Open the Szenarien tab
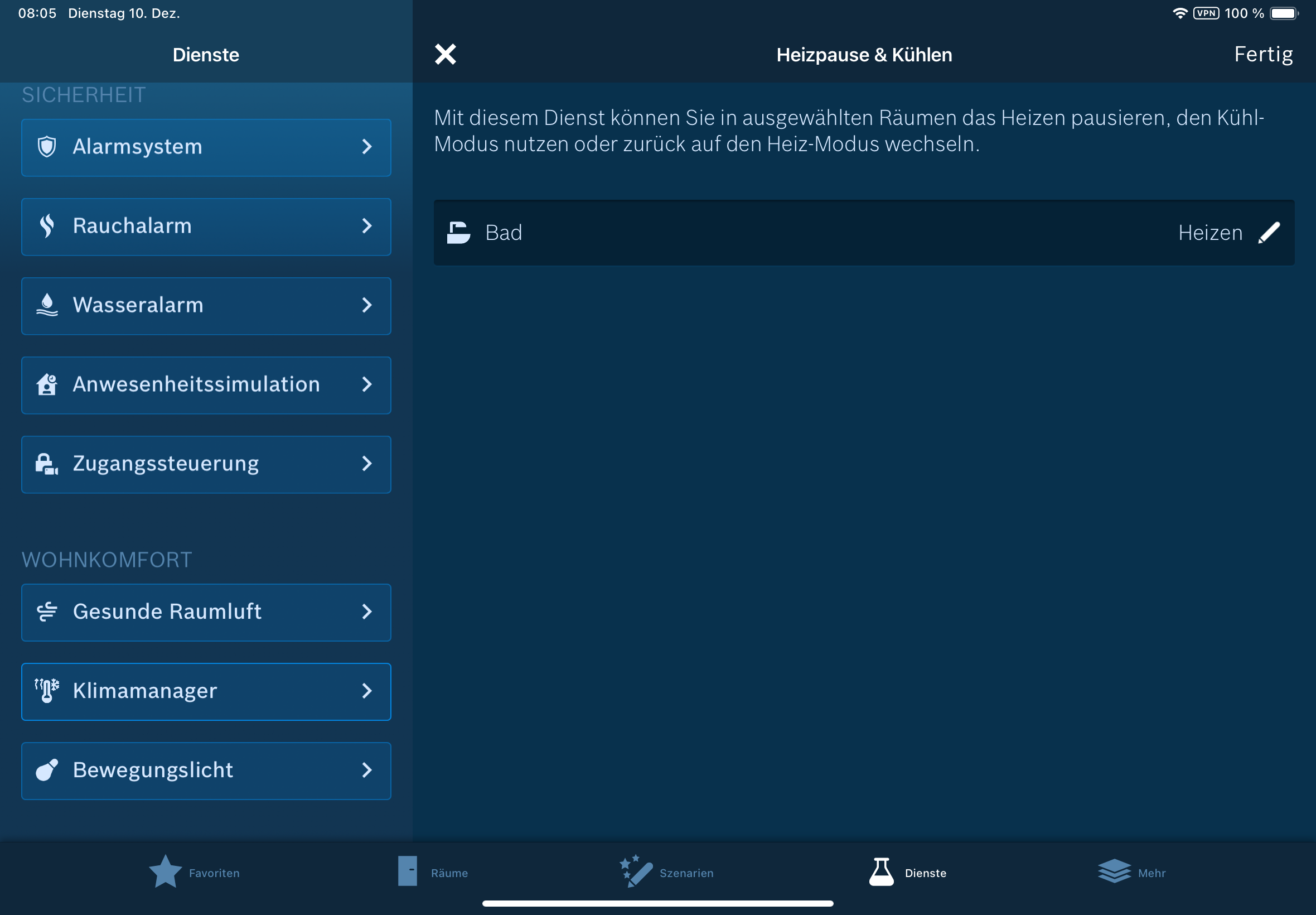This screenshot has height=915, width=1316. (x=667, y=872)
